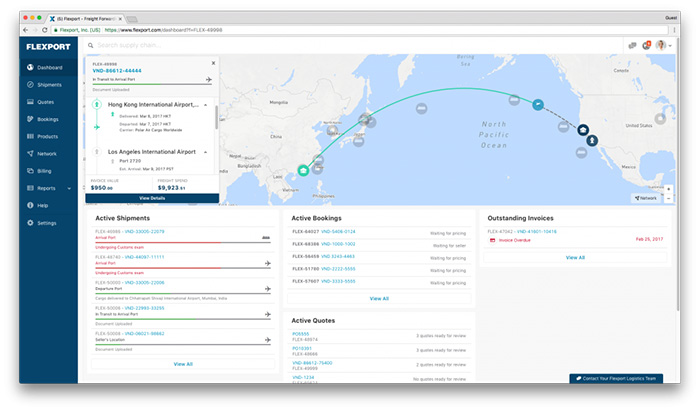This screenshot has width=700, height=411.
Task: Open the notifications icon with red badge
Action: (x=646, y=45)
